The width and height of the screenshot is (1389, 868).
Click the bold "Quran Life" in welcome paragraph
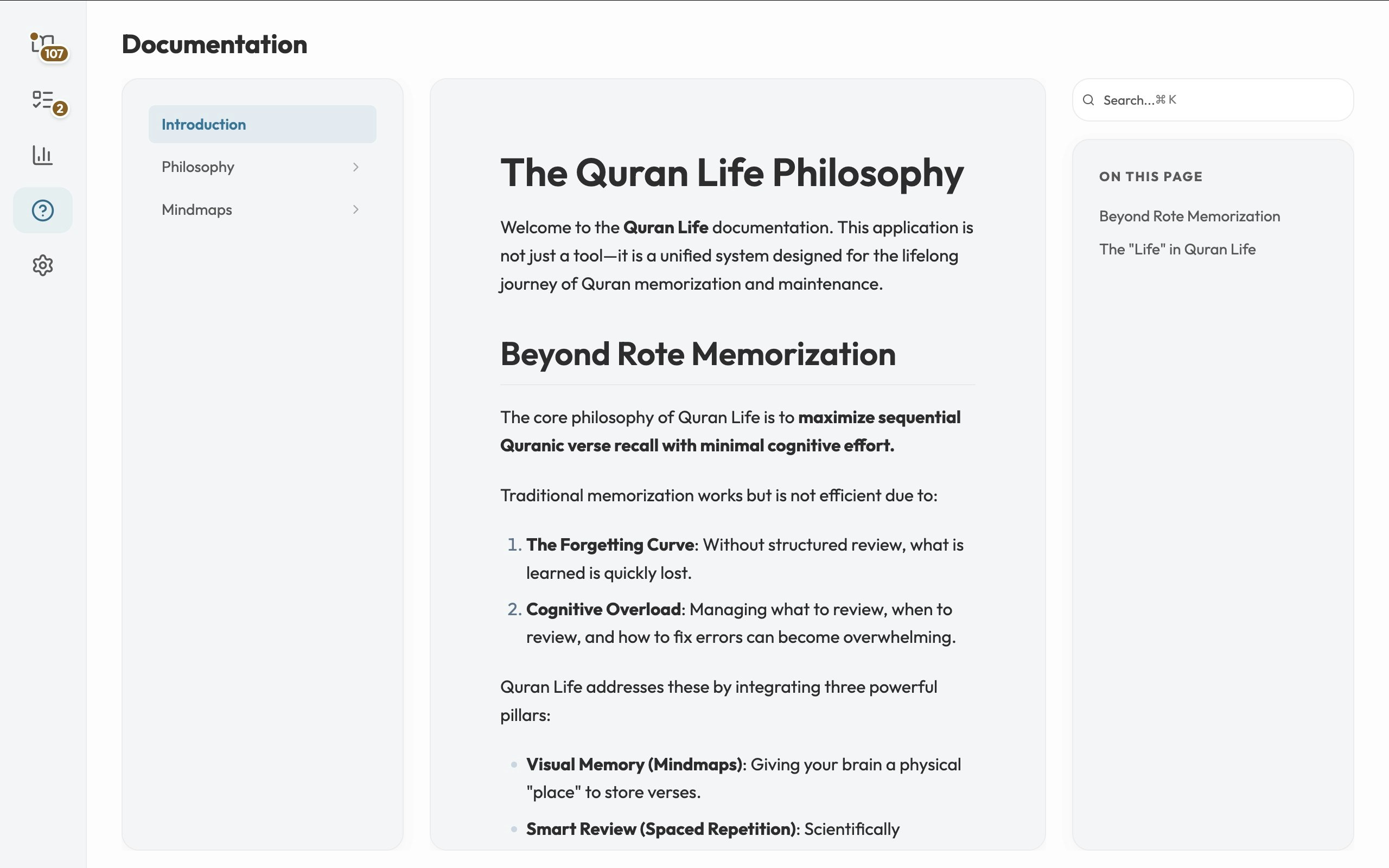[x=666, y=227]
